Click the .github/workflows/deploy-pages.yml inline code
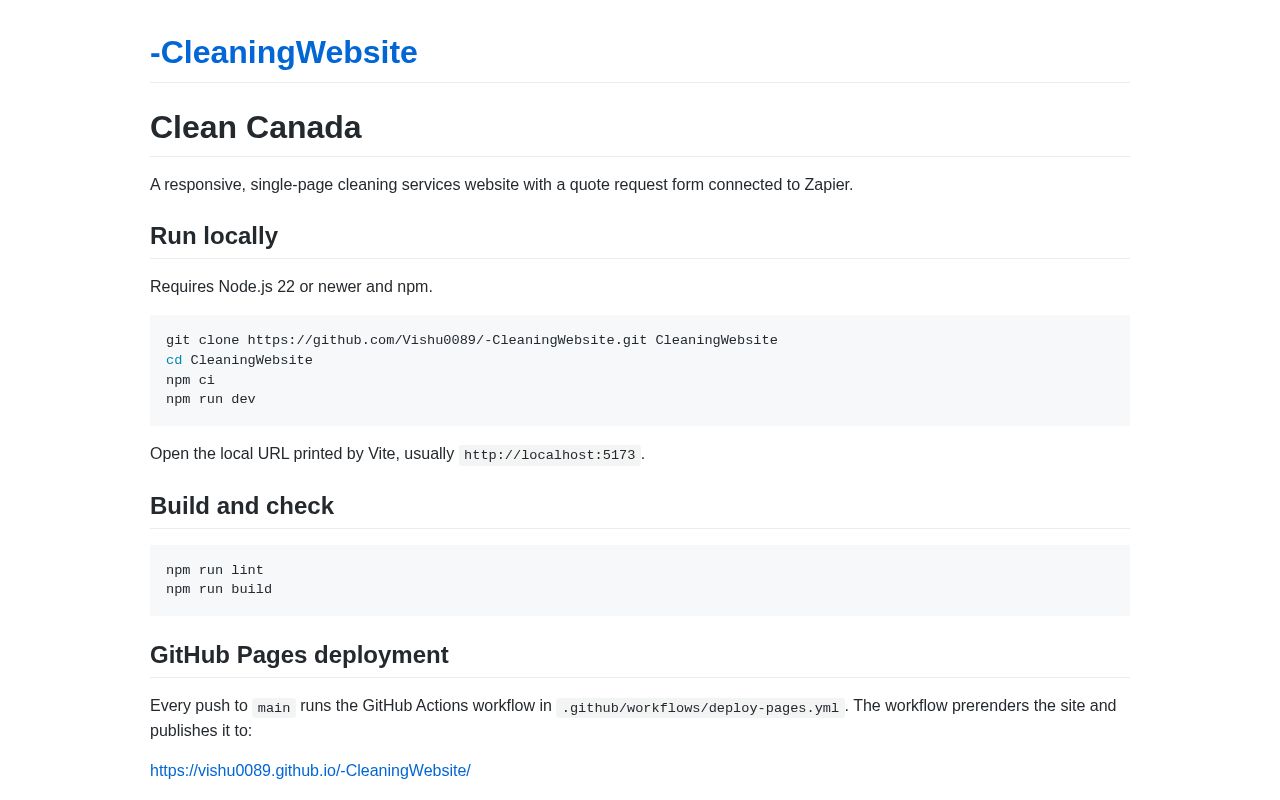1280x800 pixels. point(700,708)
